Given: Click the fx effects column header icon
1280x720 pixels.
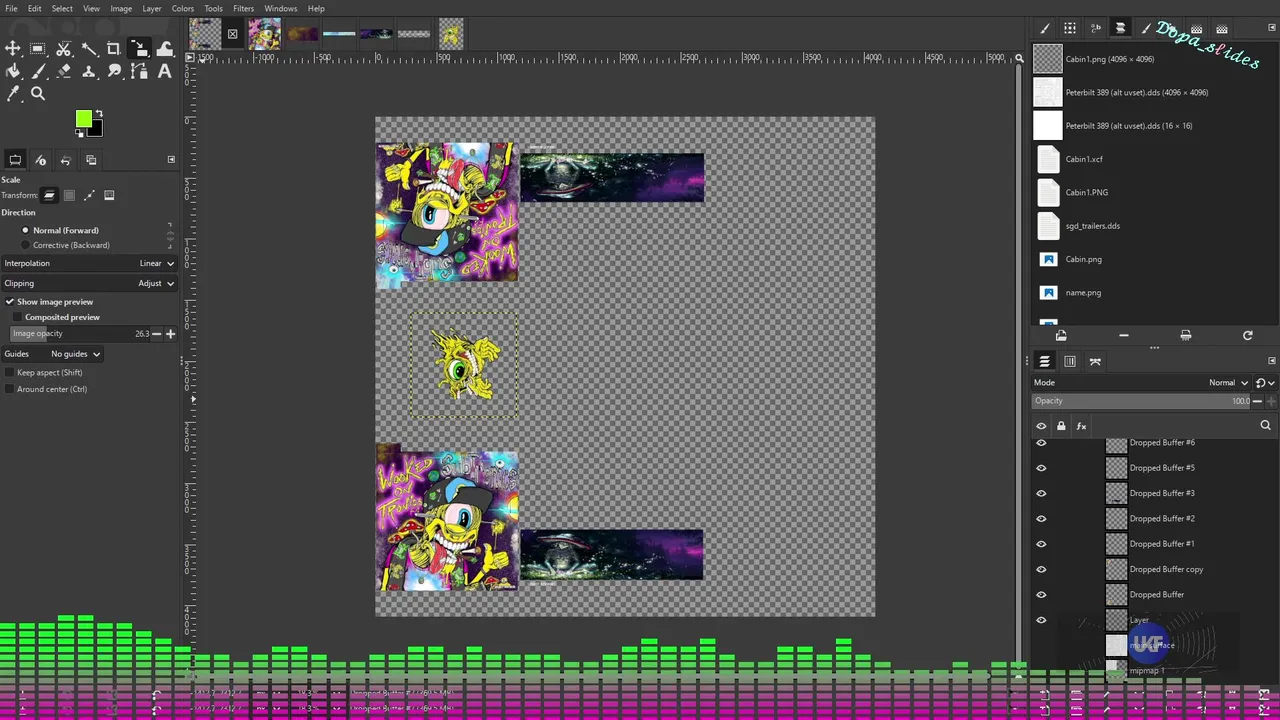Looking at the screenshot, I should point(1081,426).
